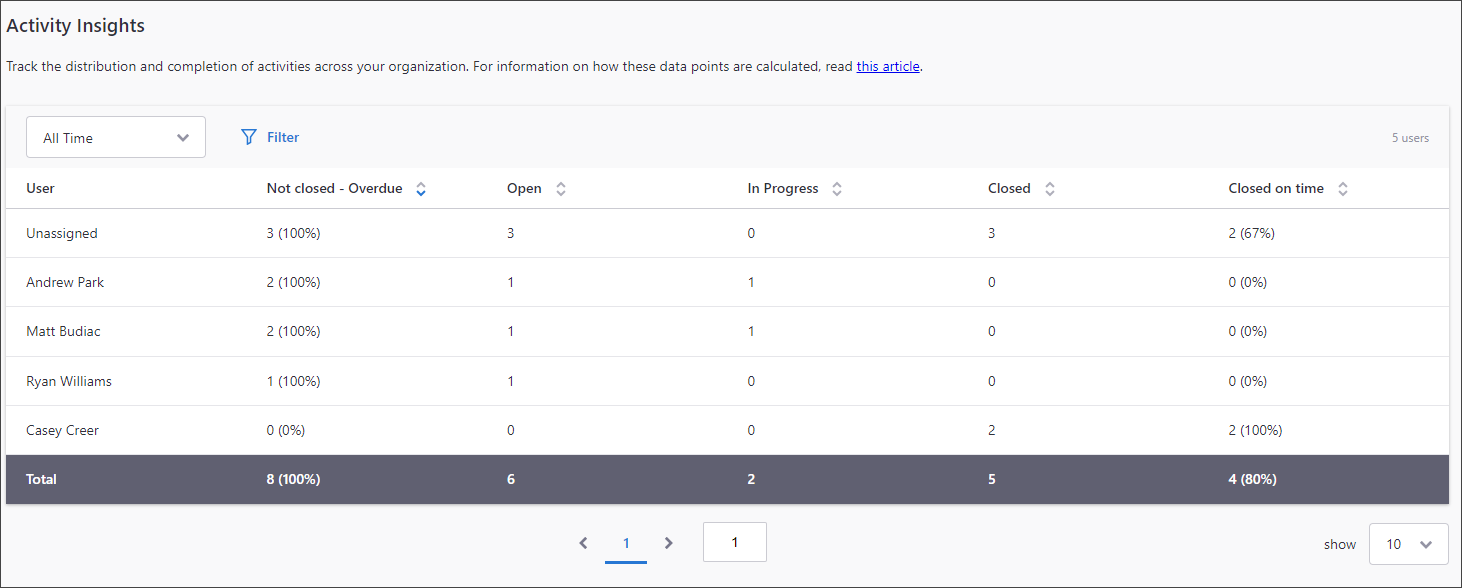Sort the Not closed - Overdue column
Image resolution: width=1462 pixels, height=588 pixels.
pyautogui.click(x=420, y=188)
